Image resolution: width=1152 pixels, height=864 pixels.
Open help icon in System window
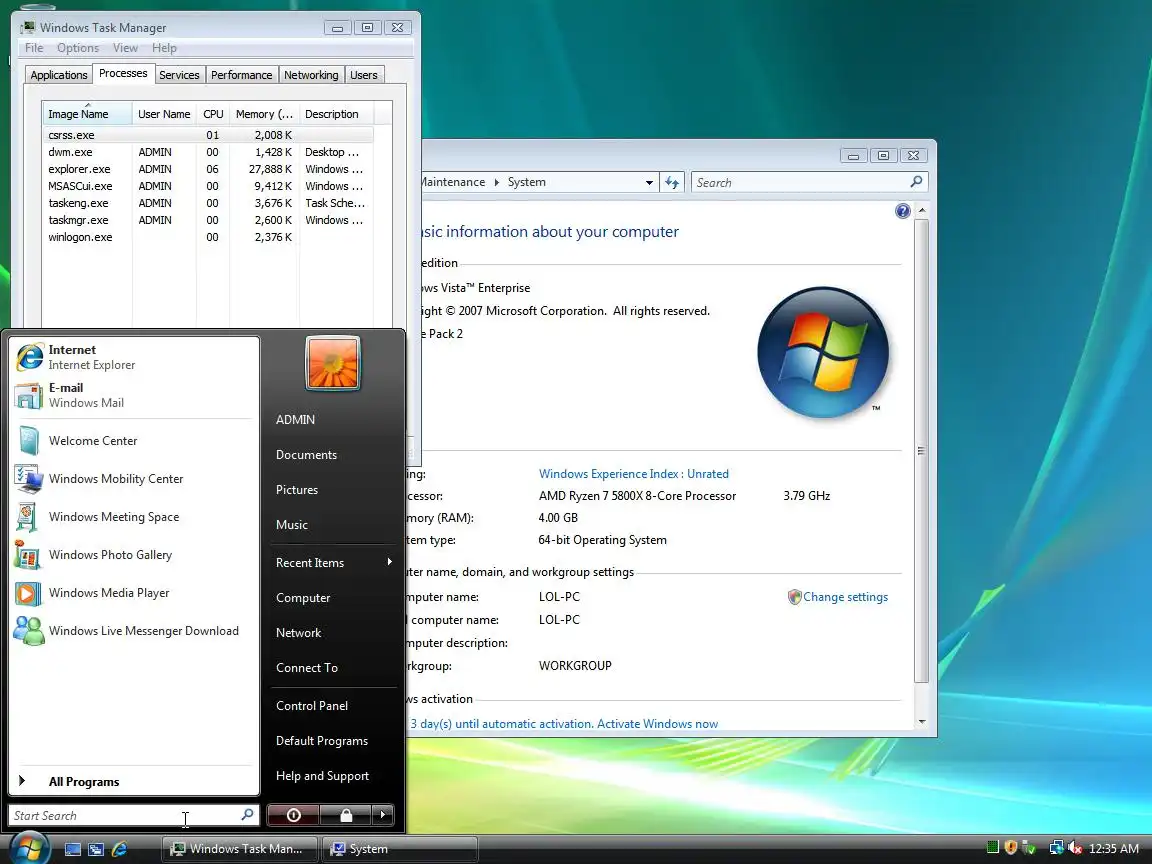pos(903,212)
